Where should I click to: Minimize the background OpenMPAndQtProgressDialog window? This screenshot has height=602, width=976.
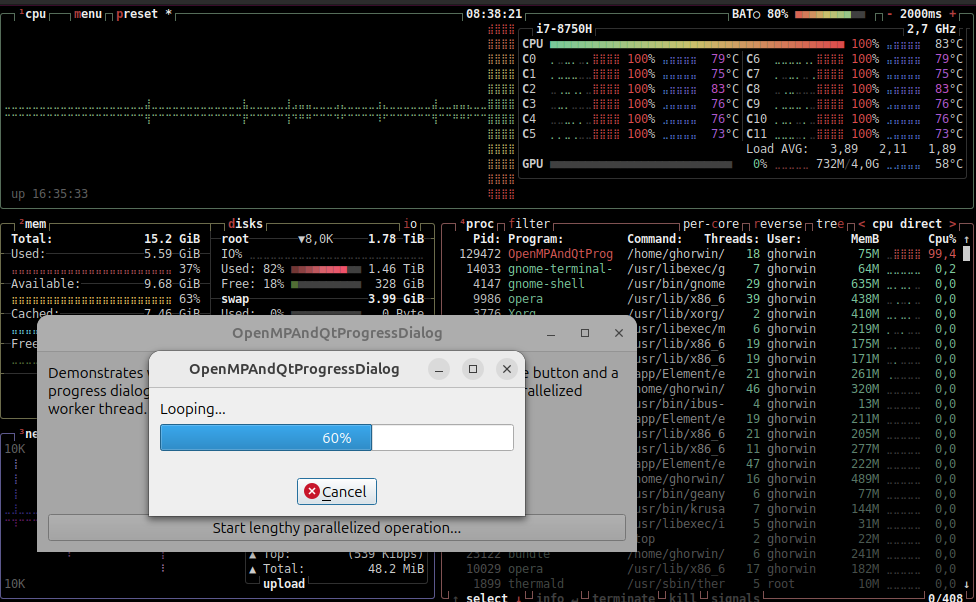(551, 333)
